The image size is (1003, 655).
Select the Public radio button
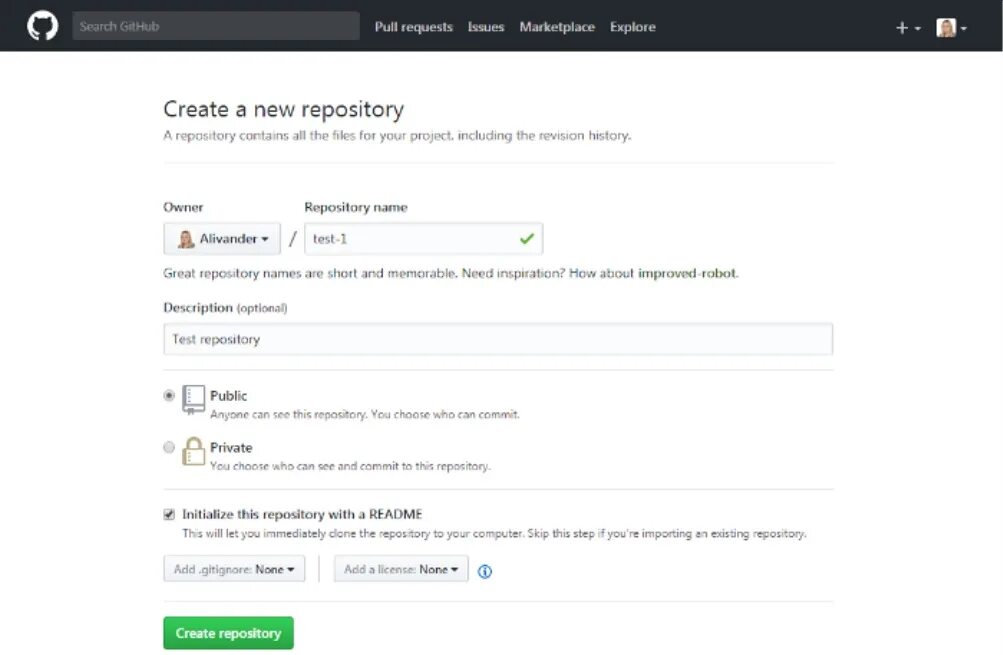tap(169, 395)
